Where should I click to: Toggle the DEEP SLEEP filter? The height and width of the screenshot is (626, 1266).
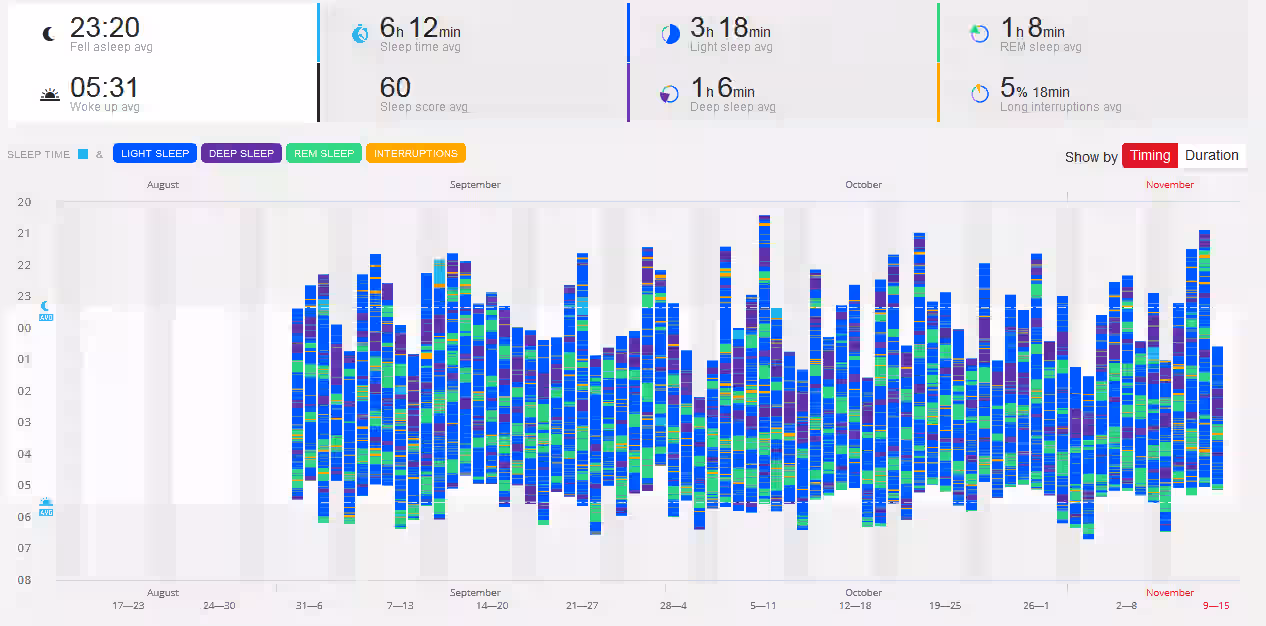pyautogui.click(x=241, y=153)
